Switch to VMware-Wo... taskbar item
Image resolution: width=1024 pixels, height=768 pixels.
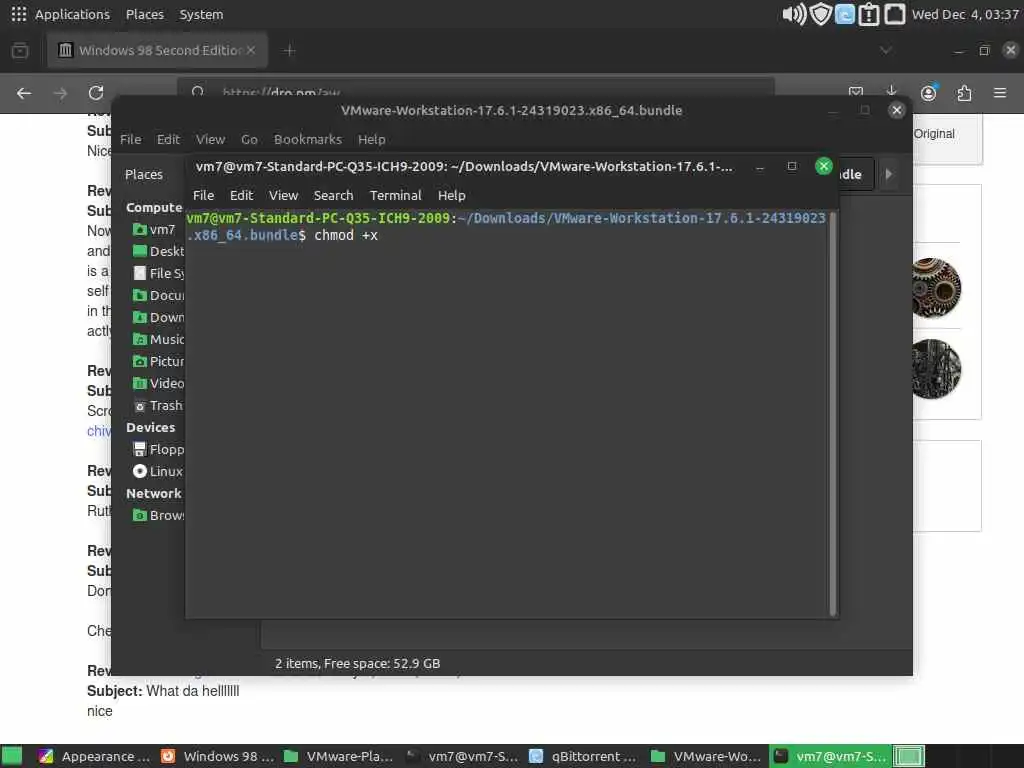[707, 756]
